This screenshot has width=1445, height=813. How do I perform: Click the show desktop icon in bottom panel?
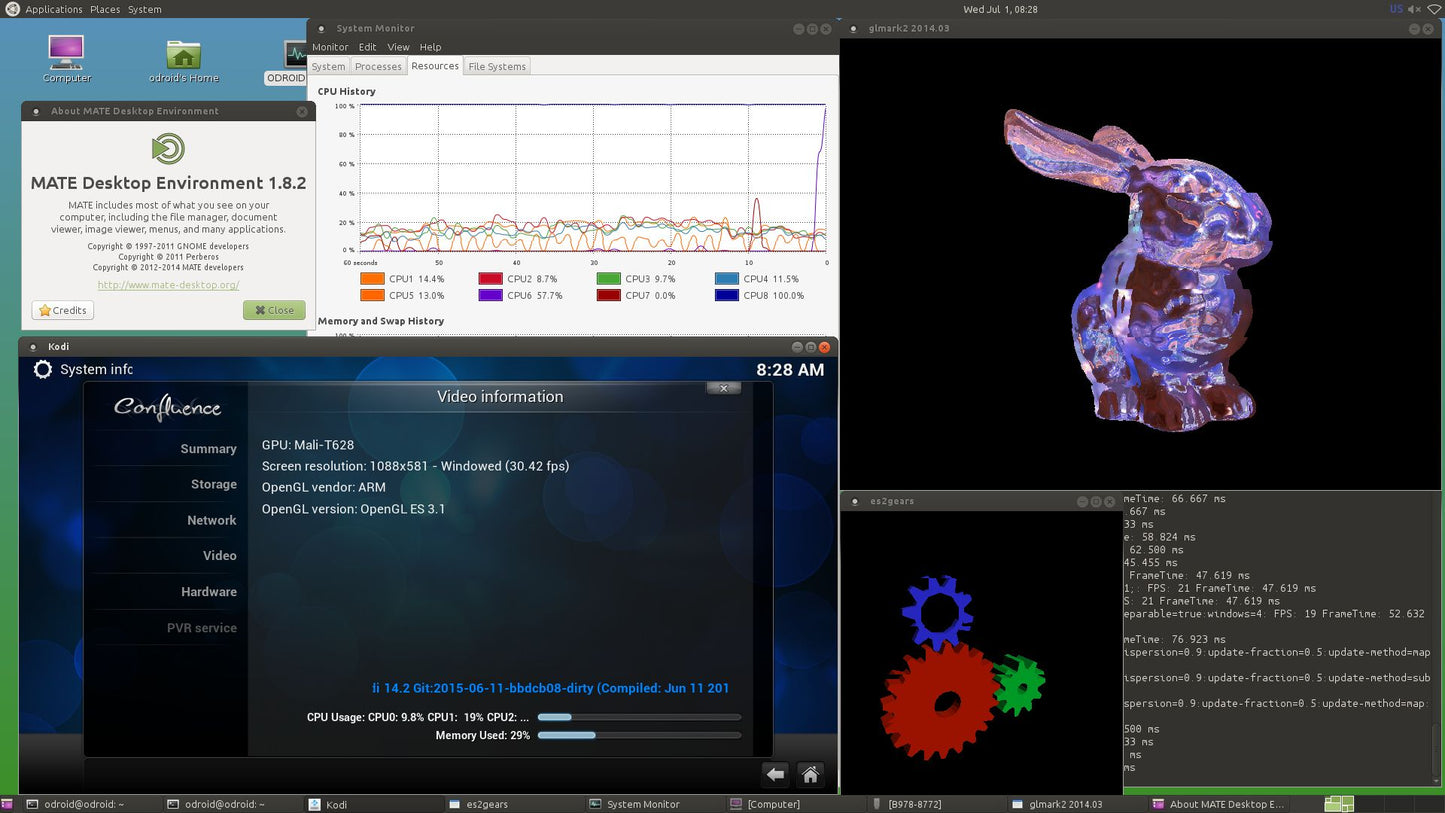pyautogui.click(x=7, y=804)
